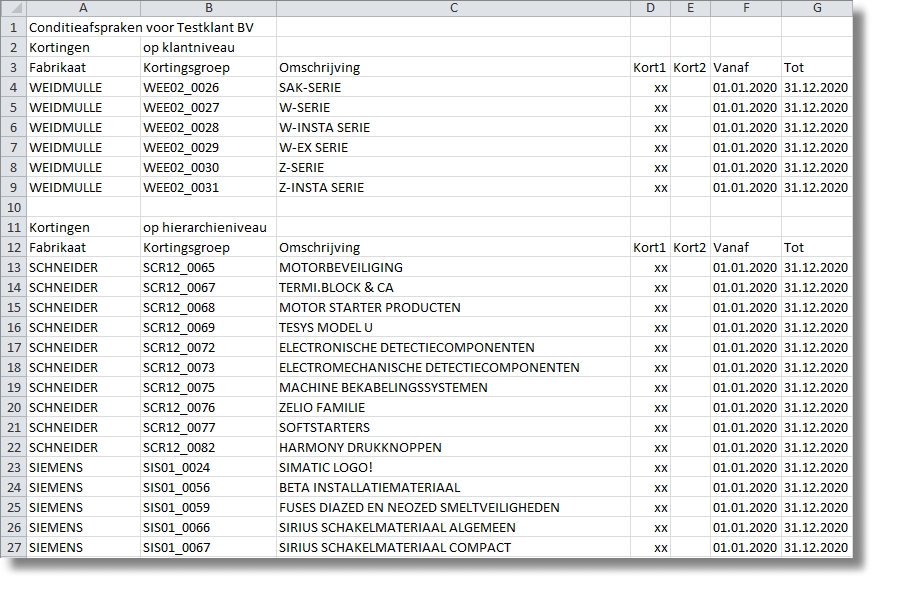Select column A header
The width and height of the screenshot is (900, 600).
click(83, 8)
